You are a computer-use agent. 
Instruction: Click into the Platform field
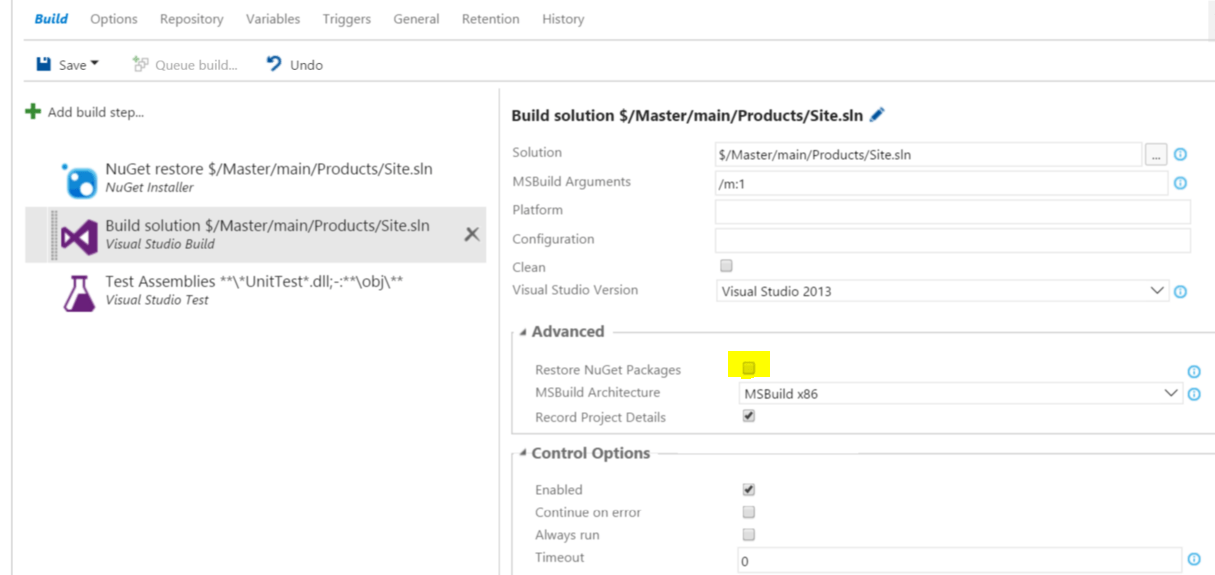point(952,212)
